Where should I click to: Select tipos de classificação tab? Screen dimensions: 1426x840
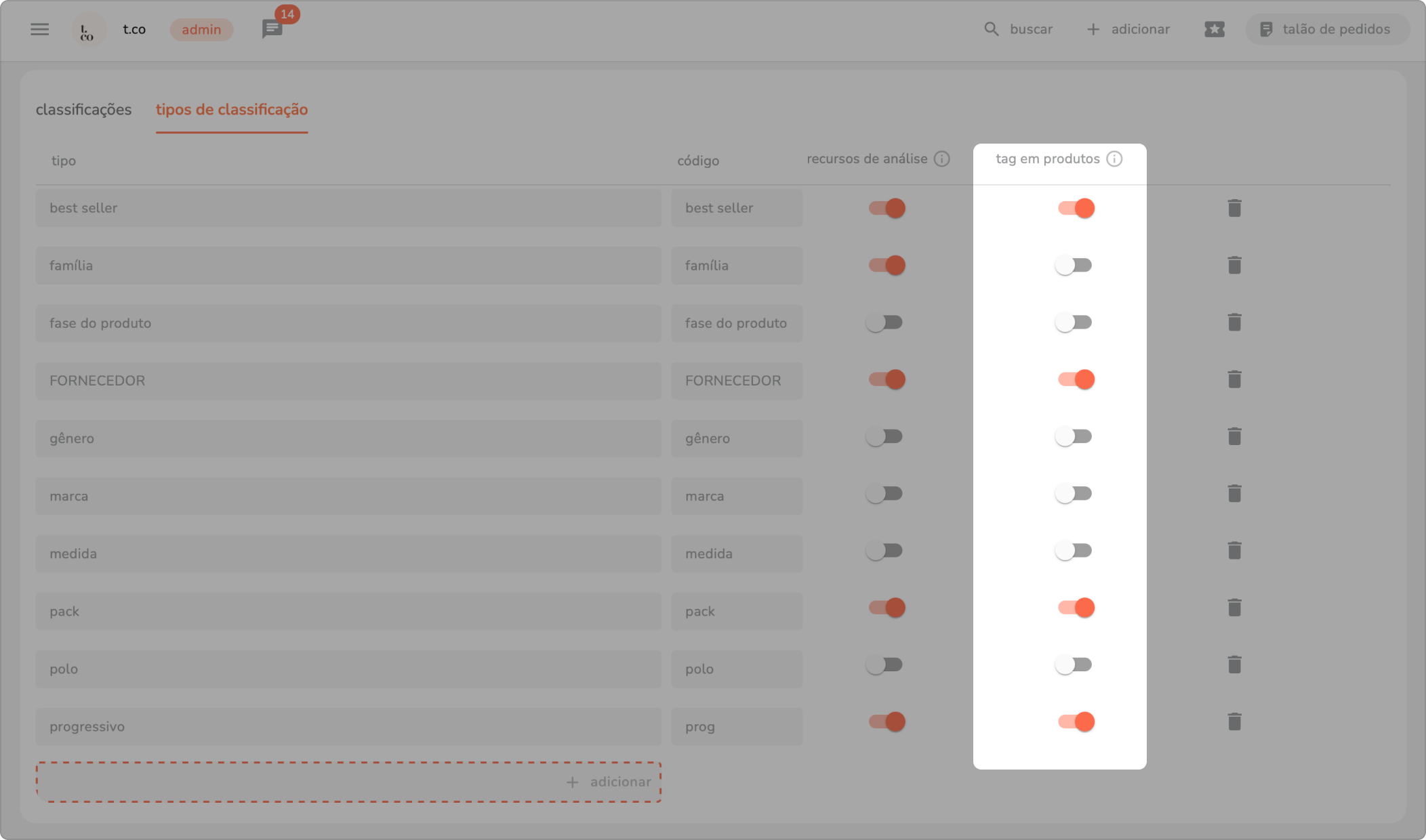pos(232,110)
